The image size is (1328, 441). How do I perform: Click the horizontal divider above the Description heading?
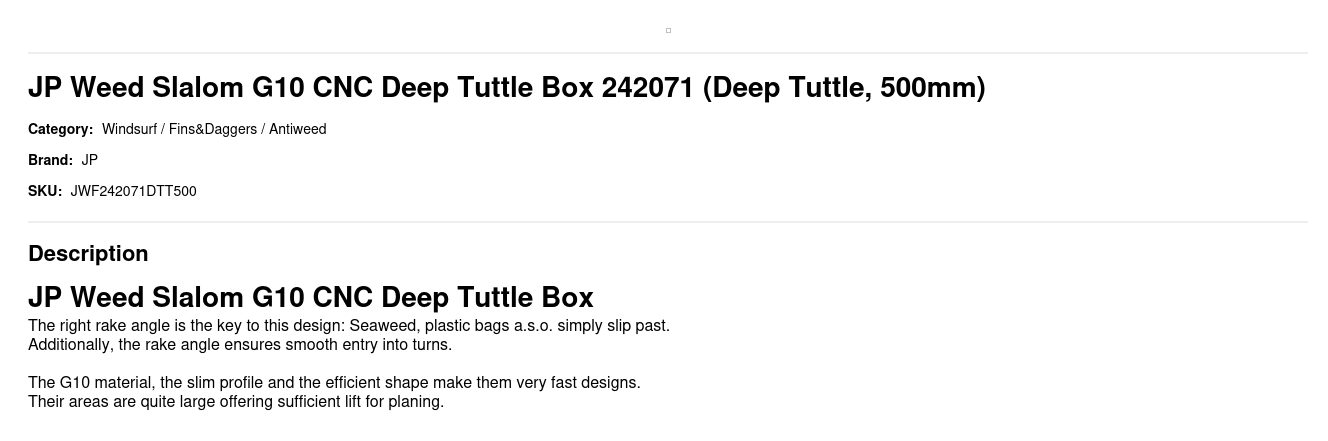(x=668, y=222)
